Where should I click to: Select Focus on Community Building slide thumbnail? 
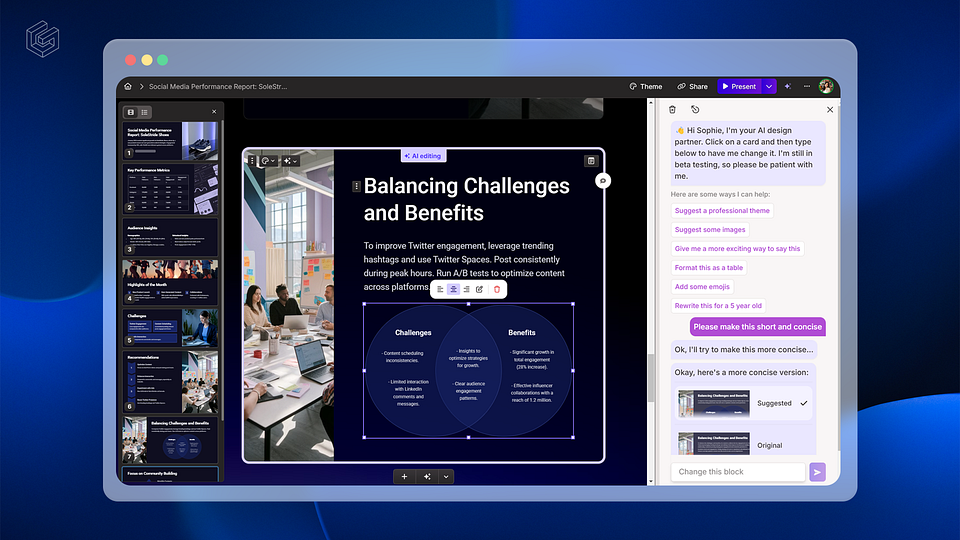click(170, 474)
